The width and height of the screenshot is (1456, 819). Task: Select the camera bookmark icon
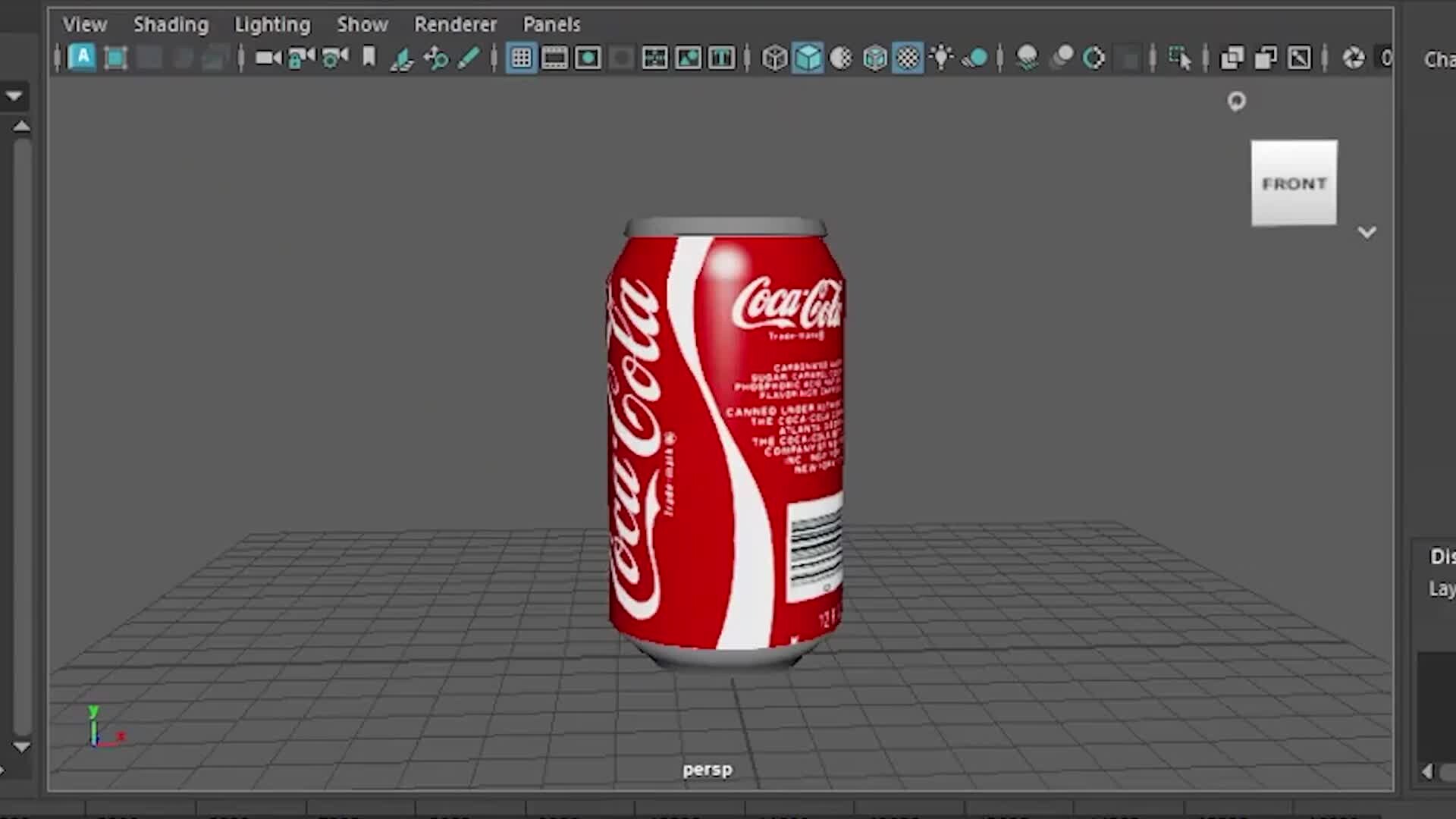(369, 57)
